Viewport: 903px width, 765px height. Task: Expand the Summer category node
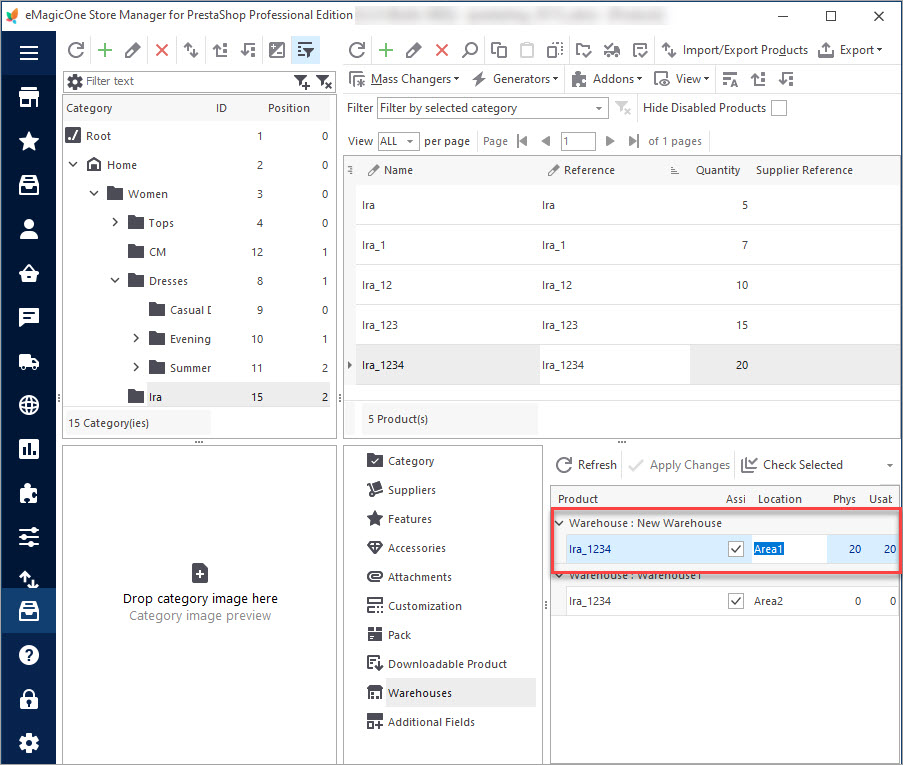pyautogui.click(x=136, y=367)
